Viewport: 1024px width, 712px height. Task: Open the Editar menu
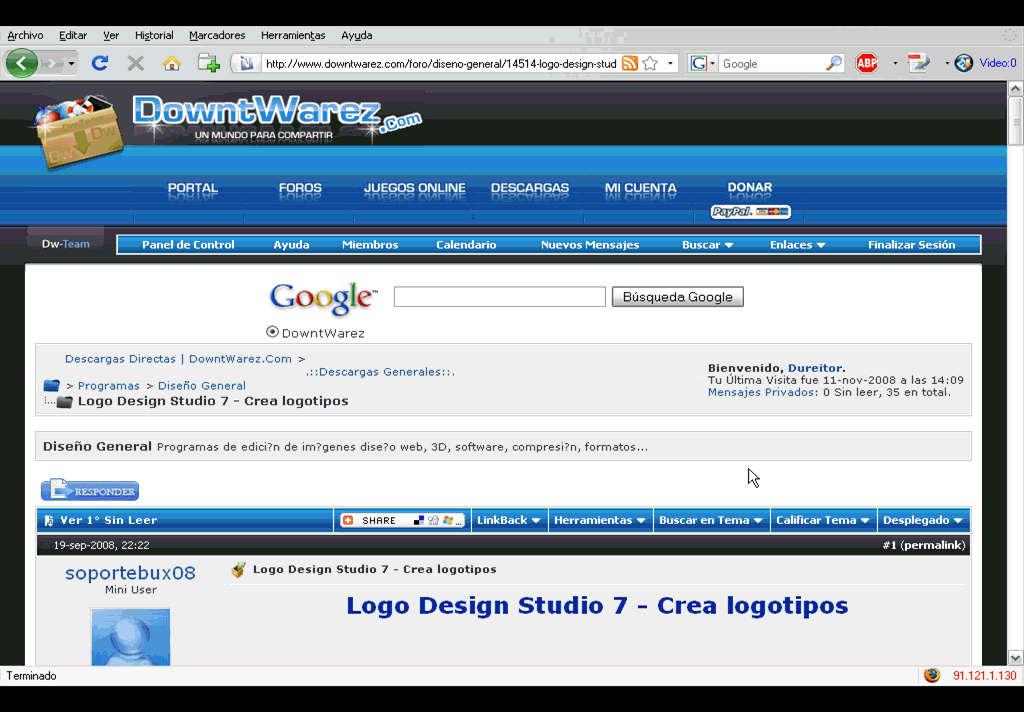tap(72, 35)
